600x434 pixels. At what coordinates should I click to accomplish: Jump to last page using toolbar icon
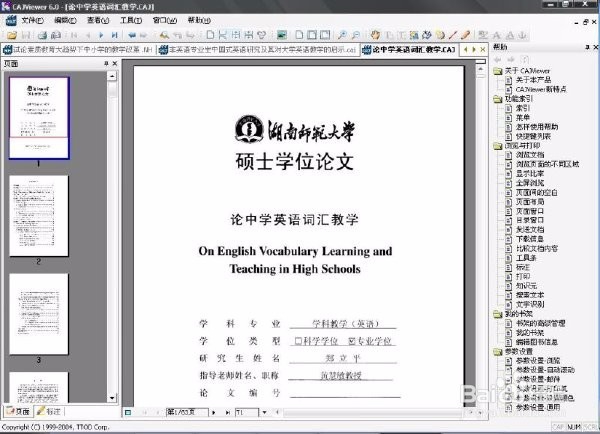pos(114,35)
